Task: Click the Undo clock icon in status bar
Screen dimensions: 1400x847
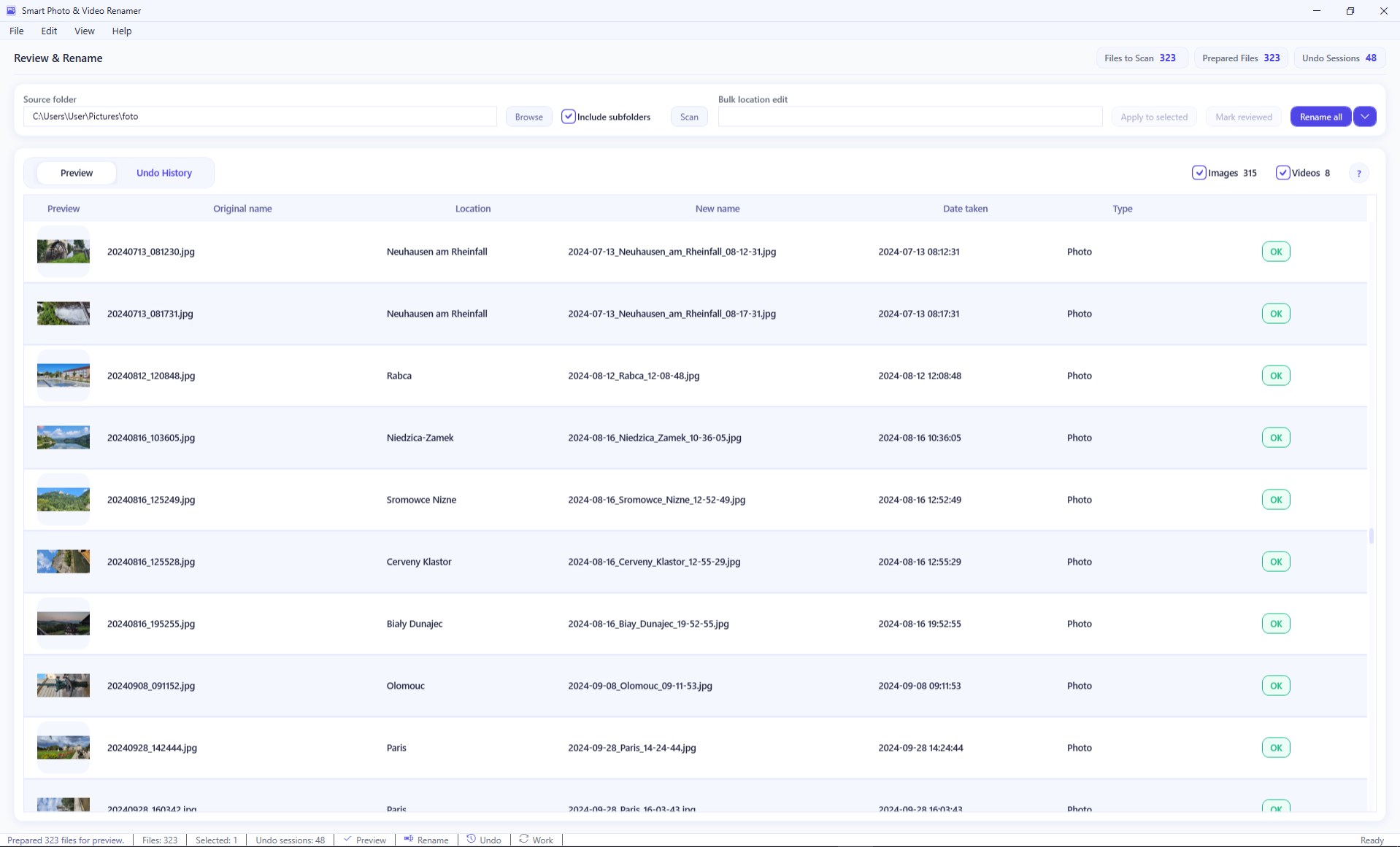Action: point(472,839)
